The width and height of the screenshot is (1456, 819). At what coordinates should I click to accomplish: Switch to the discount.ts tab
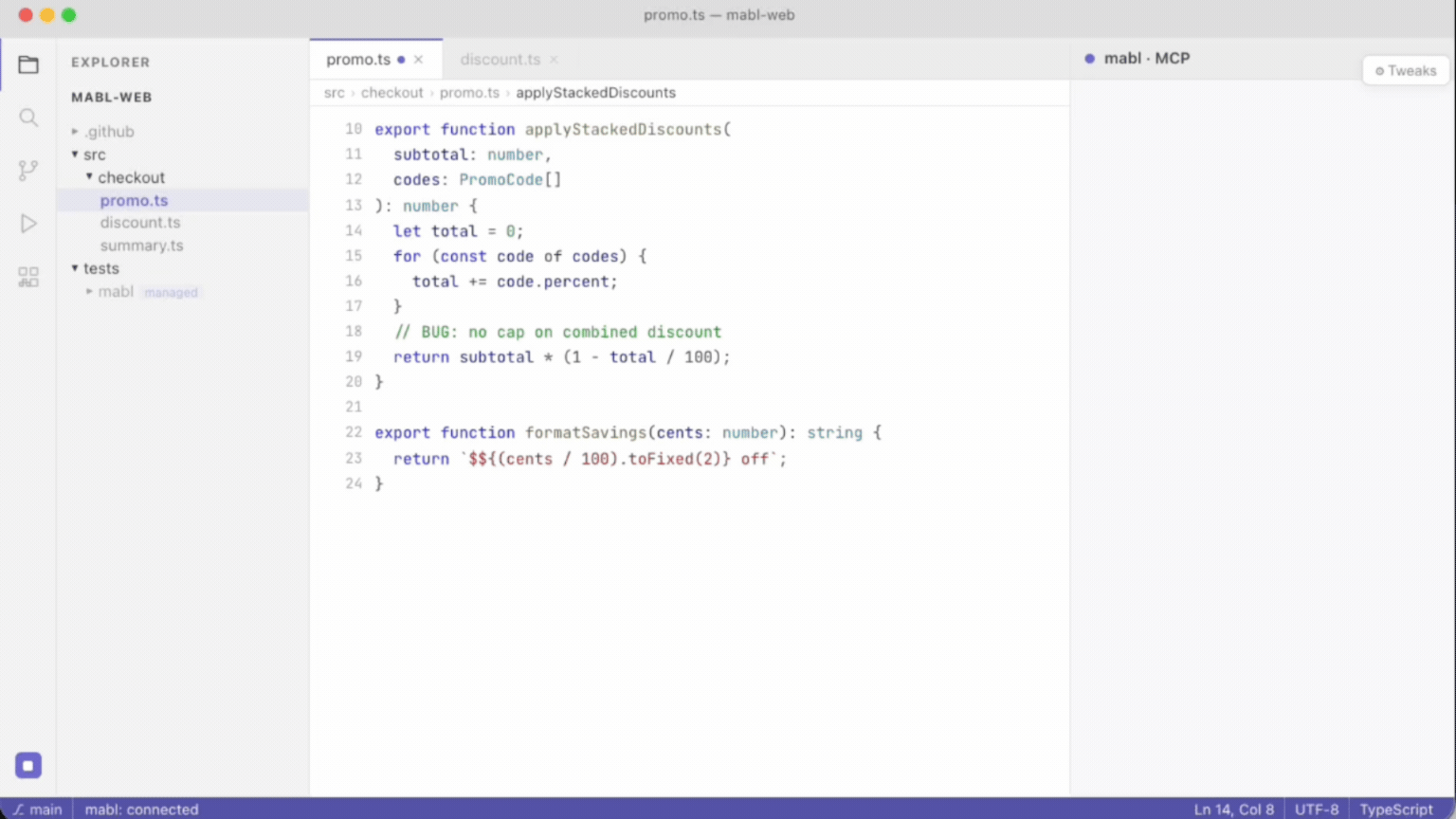tap(500, 60)
